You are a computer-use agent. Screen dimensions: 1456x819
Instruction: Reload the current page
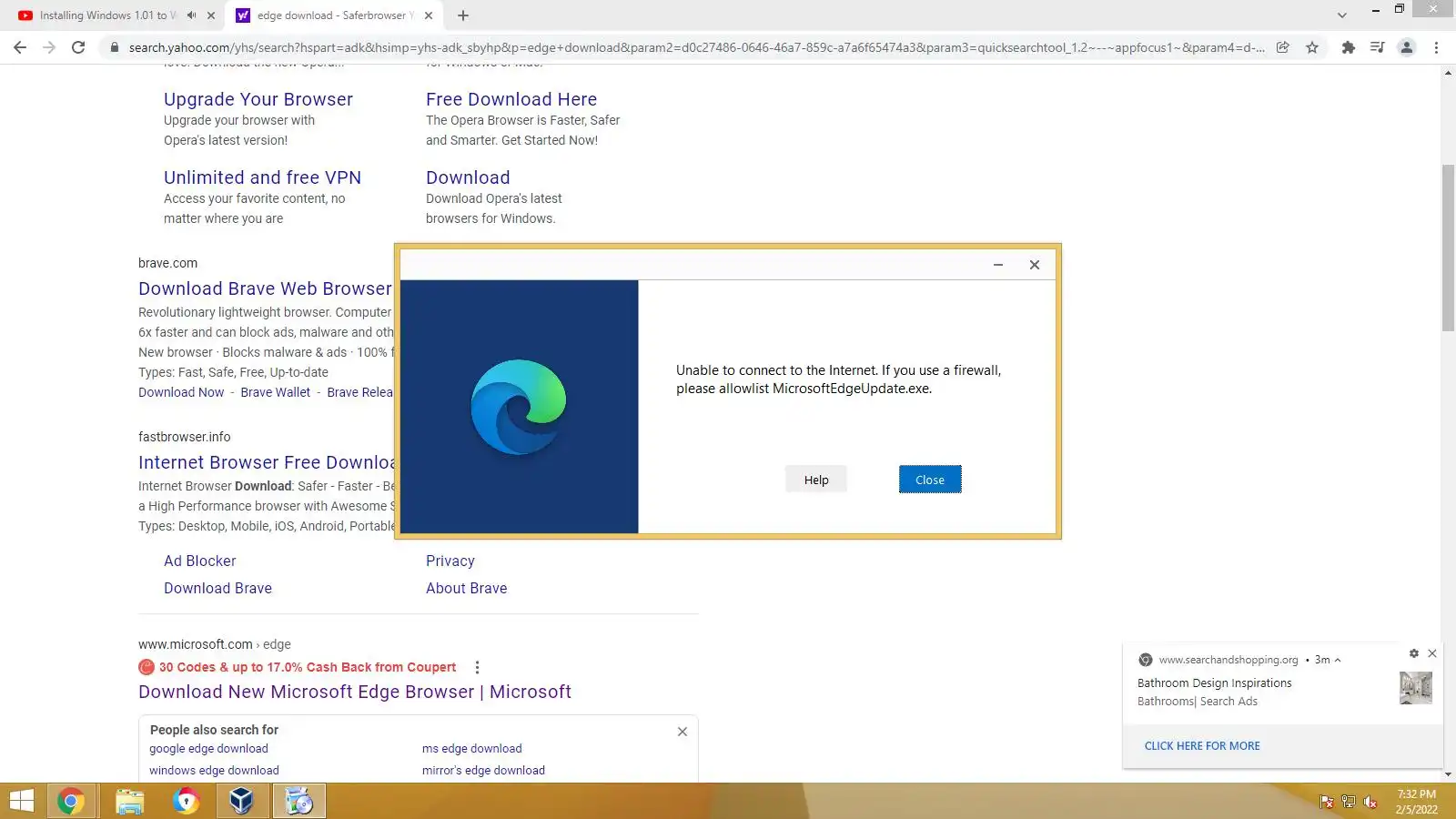click(x=78, y=47)
